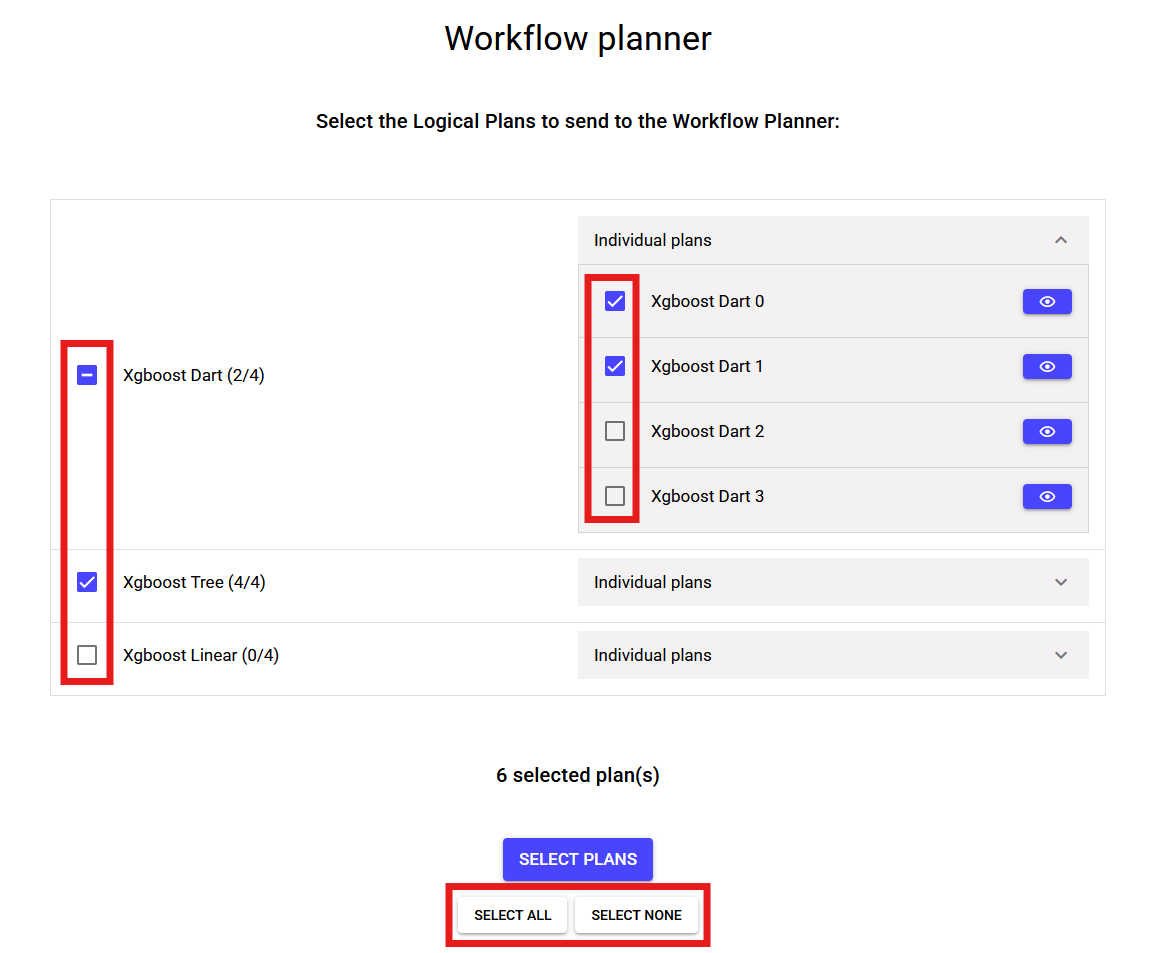This screenshot has height=953, width=1153.
Task: Click the SELECT PLANS button
Action: pyautogui.click(x=578, y=859)
